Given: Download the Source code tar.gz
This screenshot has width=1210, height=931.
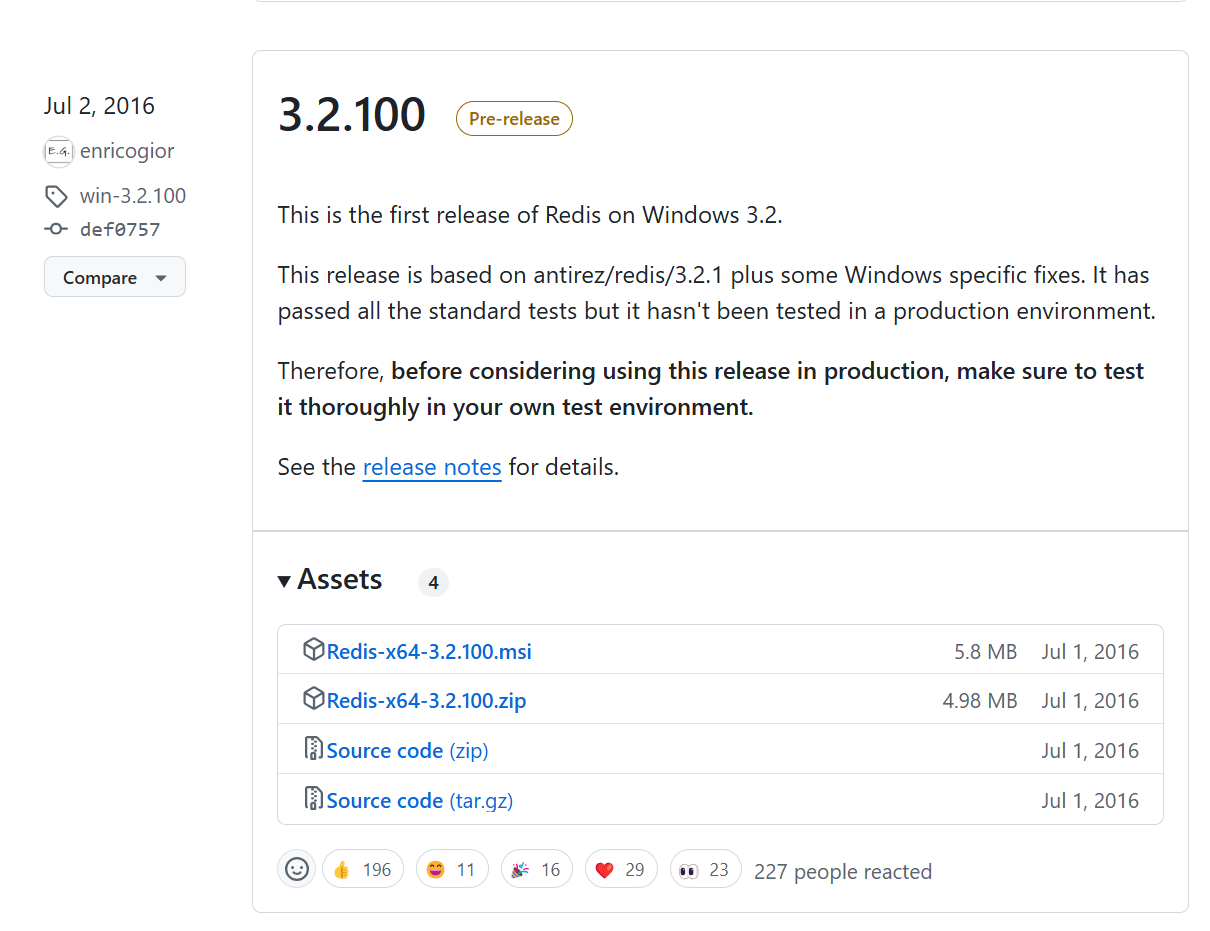Looking at the screenshot, I should click(x=419, y=800).
